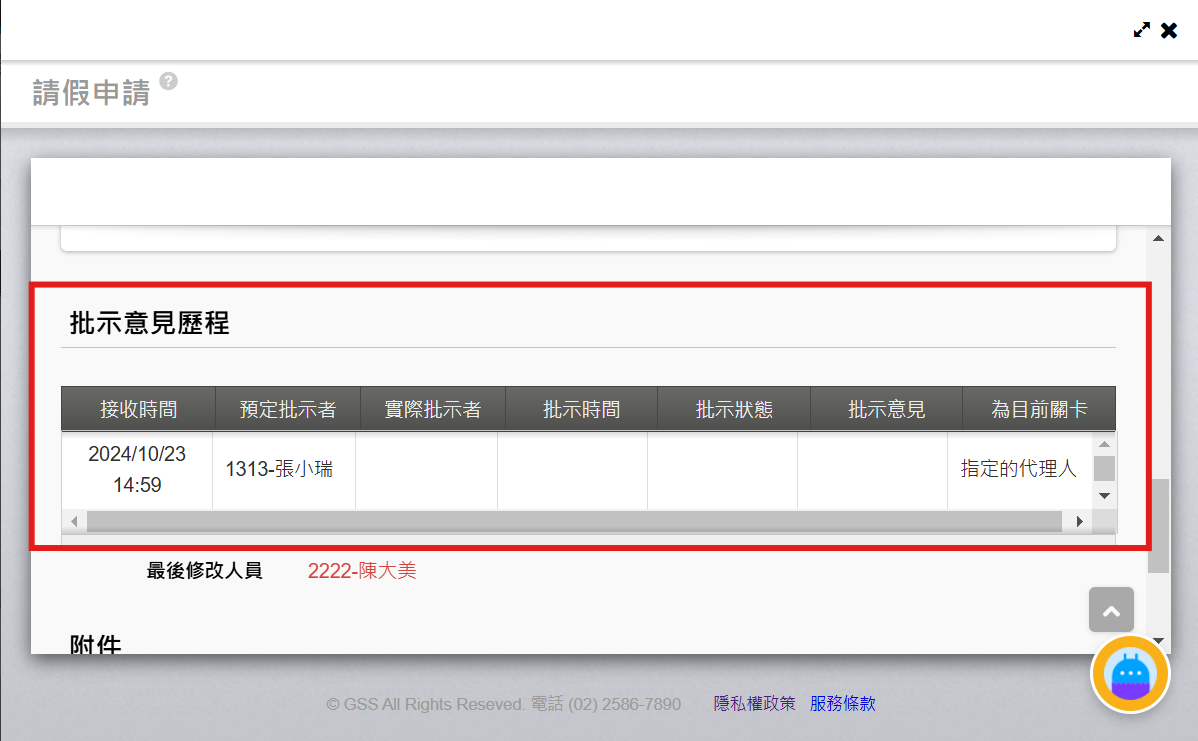Click the 為目前關卡 column header

click(1038, 409)
